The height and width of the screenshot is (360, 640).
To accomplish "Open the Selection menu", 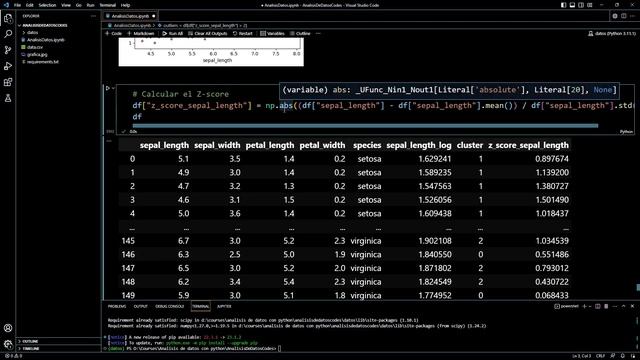I will pyautogui.click(x=47, y=5).
